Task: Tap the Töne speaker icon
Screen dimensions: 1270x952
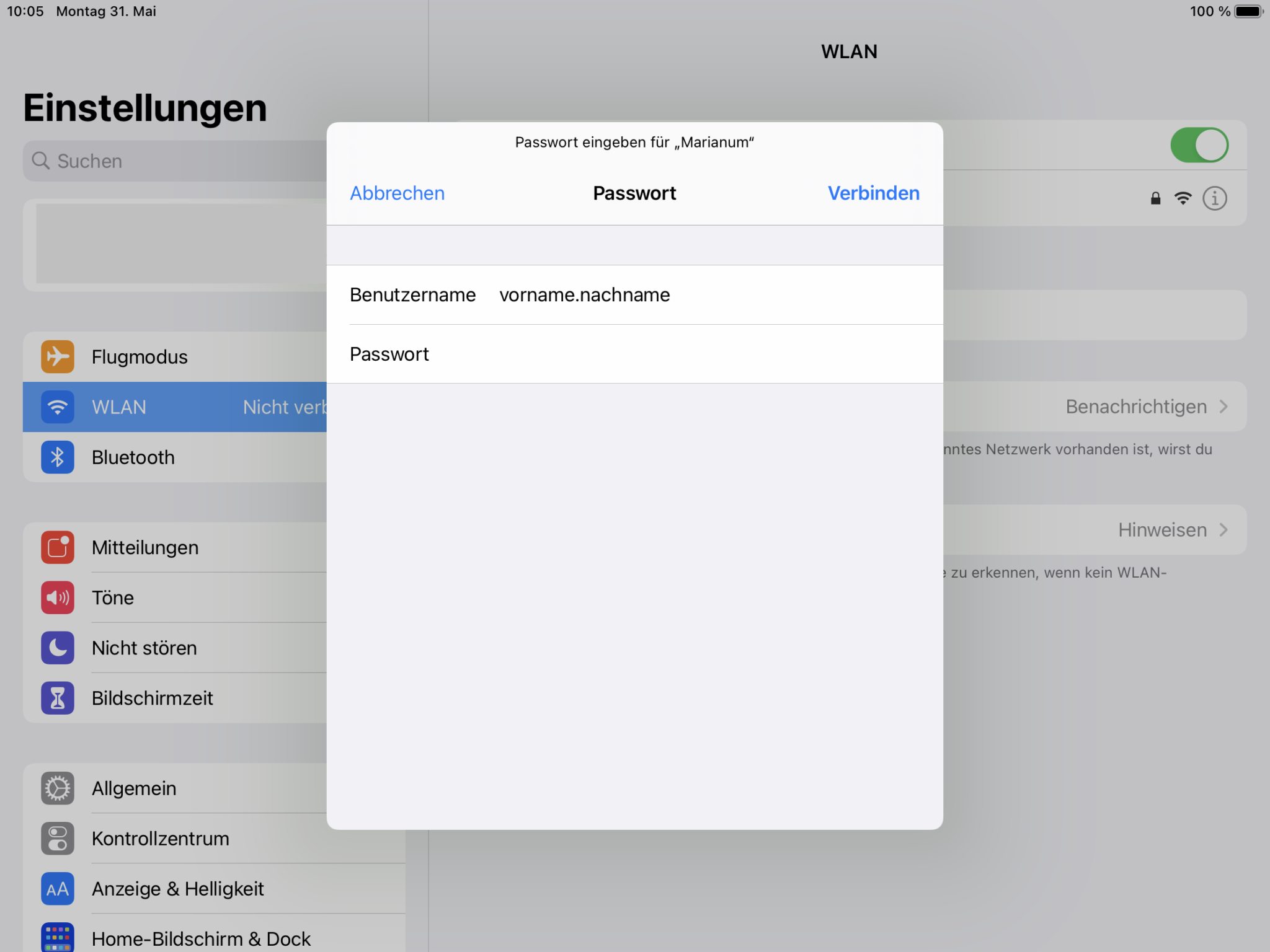Action: (x=58, y=597)
